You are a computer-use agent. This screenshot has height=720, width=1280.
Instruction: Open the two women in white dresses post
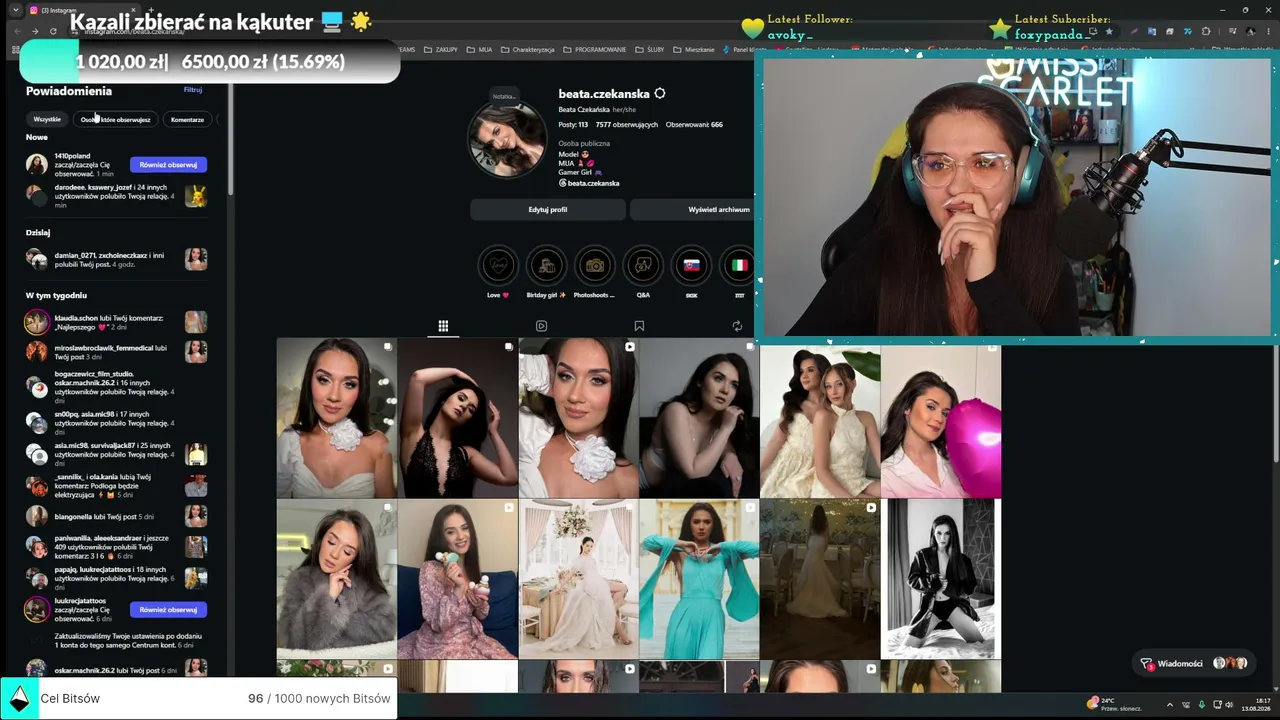[820, 421]
